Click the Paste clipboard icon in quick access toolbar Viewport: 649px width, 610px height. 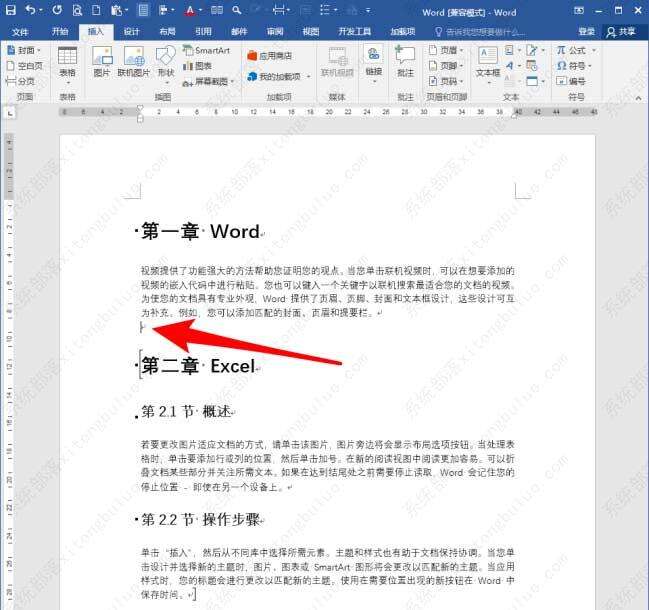[116, 10]
